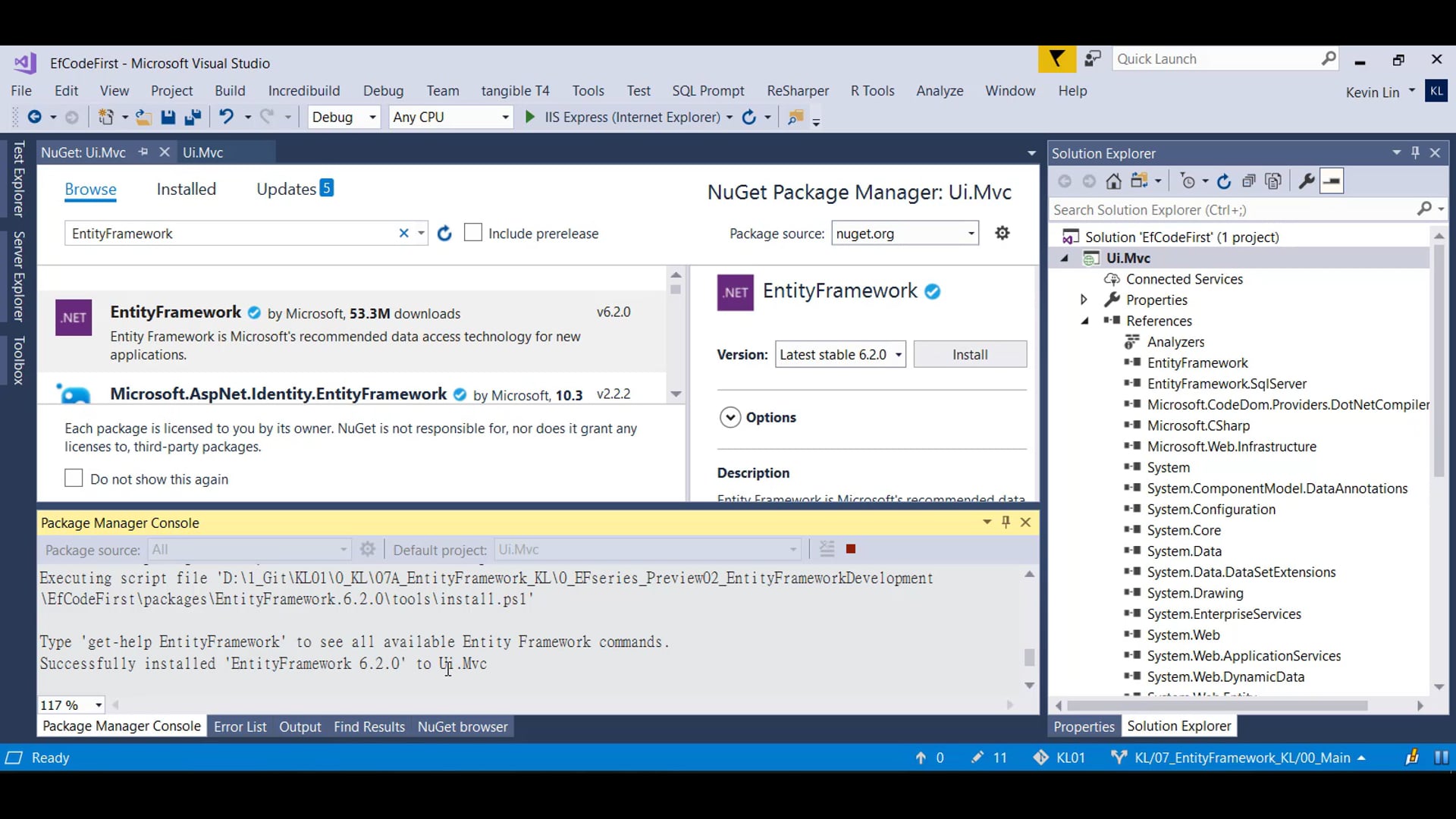Viewport: 1456px width, 819px height.
Task: Open Solution Explorer properties wrench icon
Action: click(x=1306, y=181)
